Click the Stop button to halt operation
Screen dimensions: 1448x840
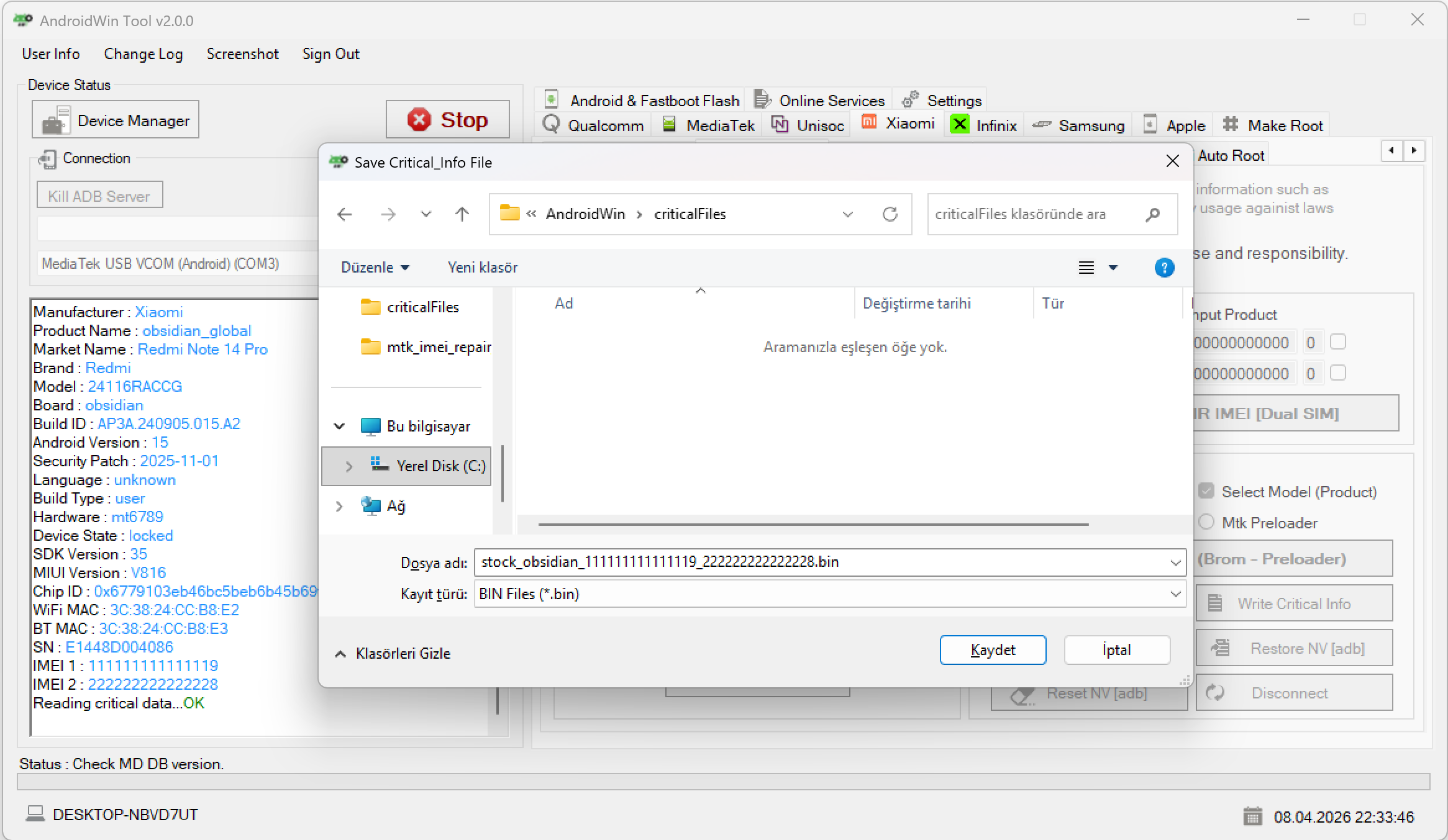click(447, 119)
